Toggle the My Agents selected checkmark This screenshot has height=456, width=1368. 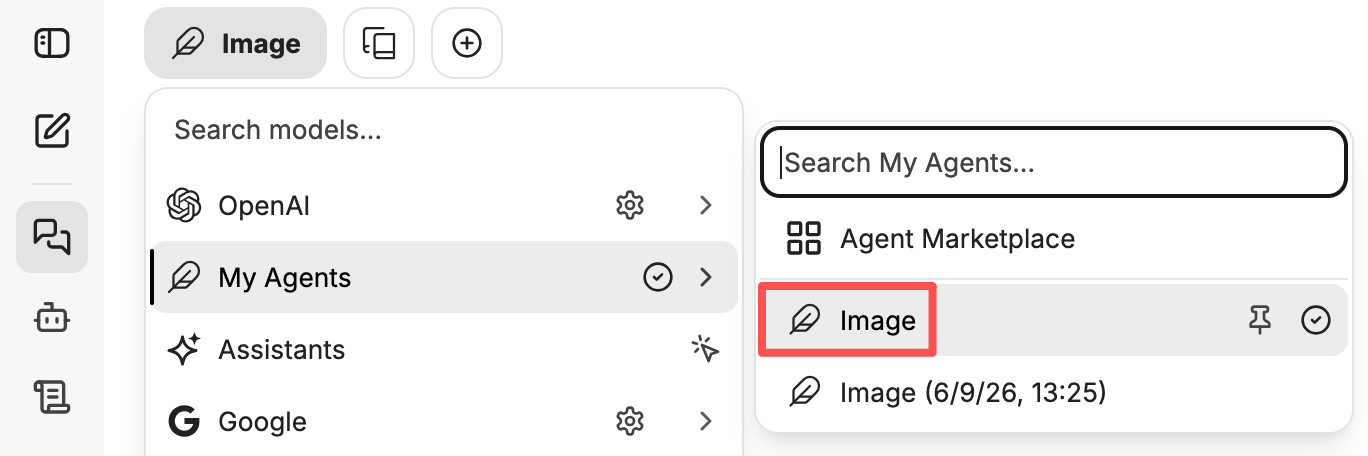[x=656, y=277]
